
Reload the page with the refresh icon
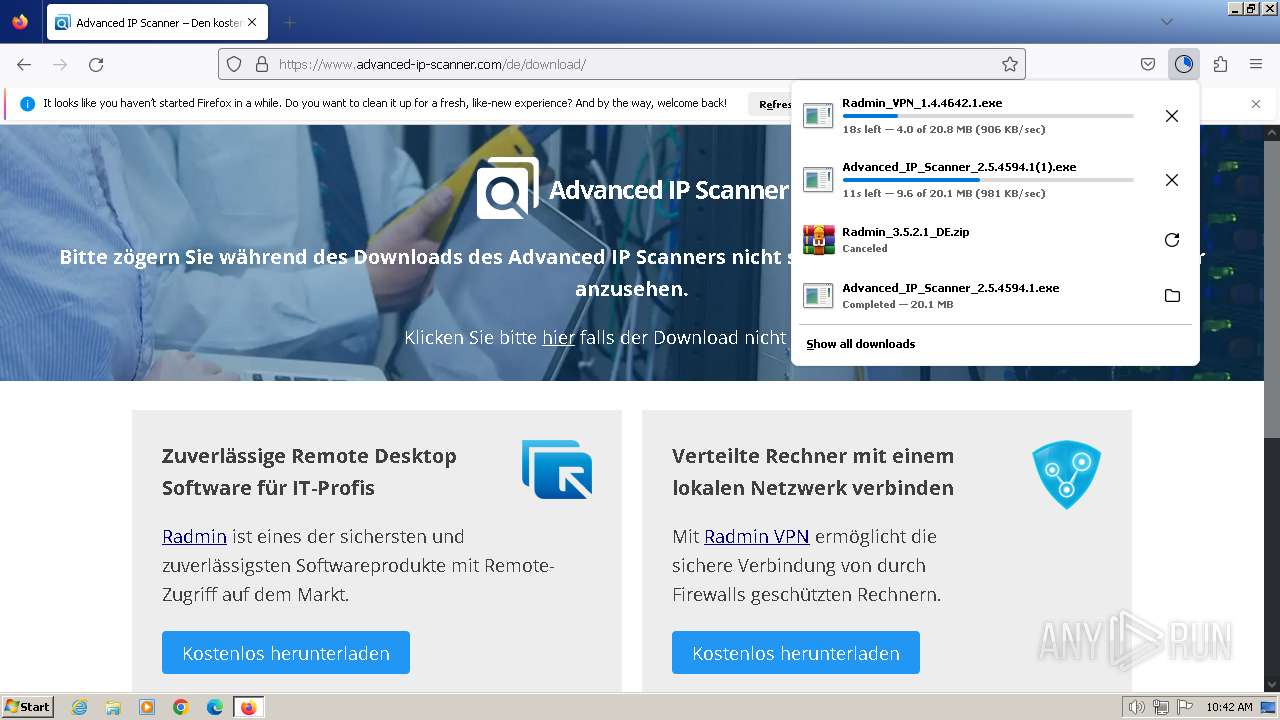(x=96, y=64)
